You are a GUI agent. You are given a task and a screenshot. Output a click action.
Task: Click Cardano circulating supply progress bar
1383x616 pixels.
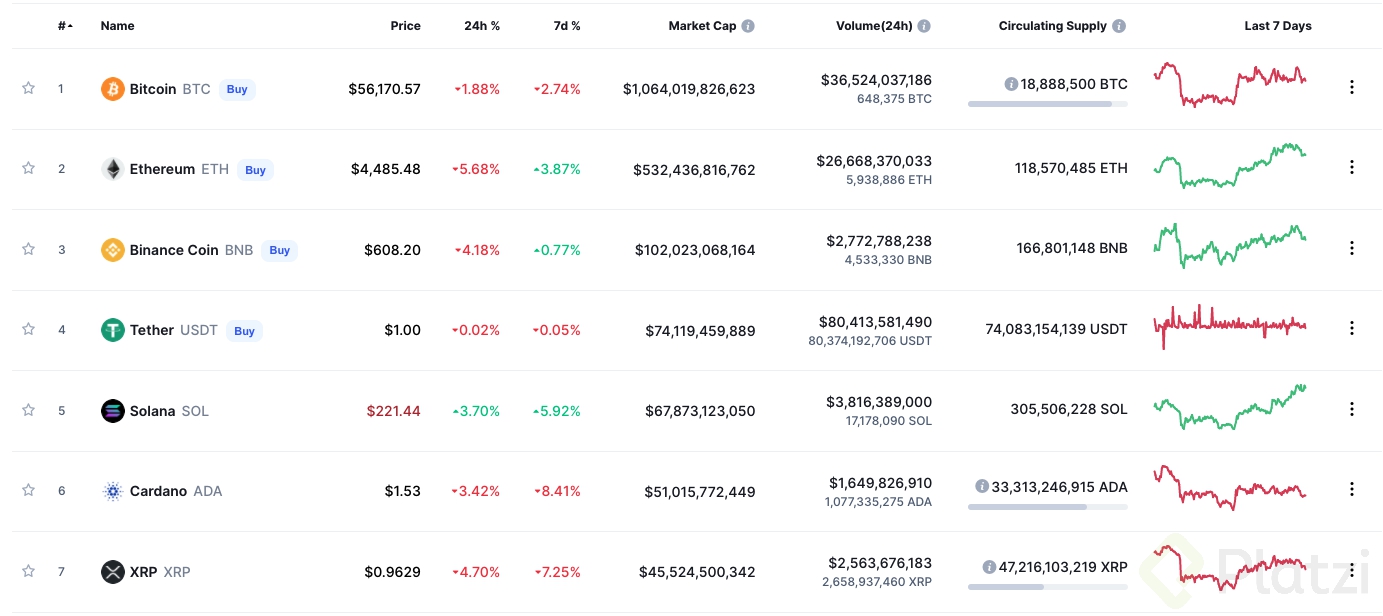pyautogui.click(x=1048, y=506)
